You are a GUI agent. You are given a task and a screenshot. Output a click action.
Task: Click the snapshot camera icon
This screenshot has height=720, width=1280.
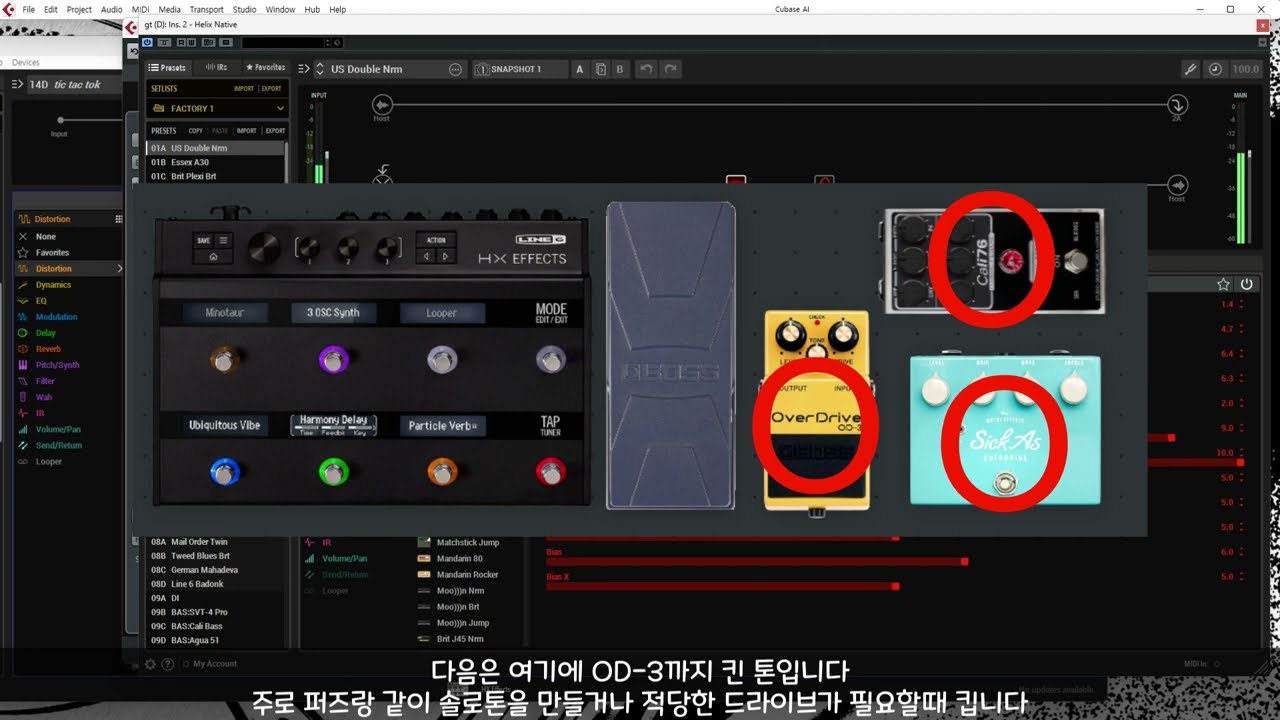pyautogui.click(x=482, y=69)
